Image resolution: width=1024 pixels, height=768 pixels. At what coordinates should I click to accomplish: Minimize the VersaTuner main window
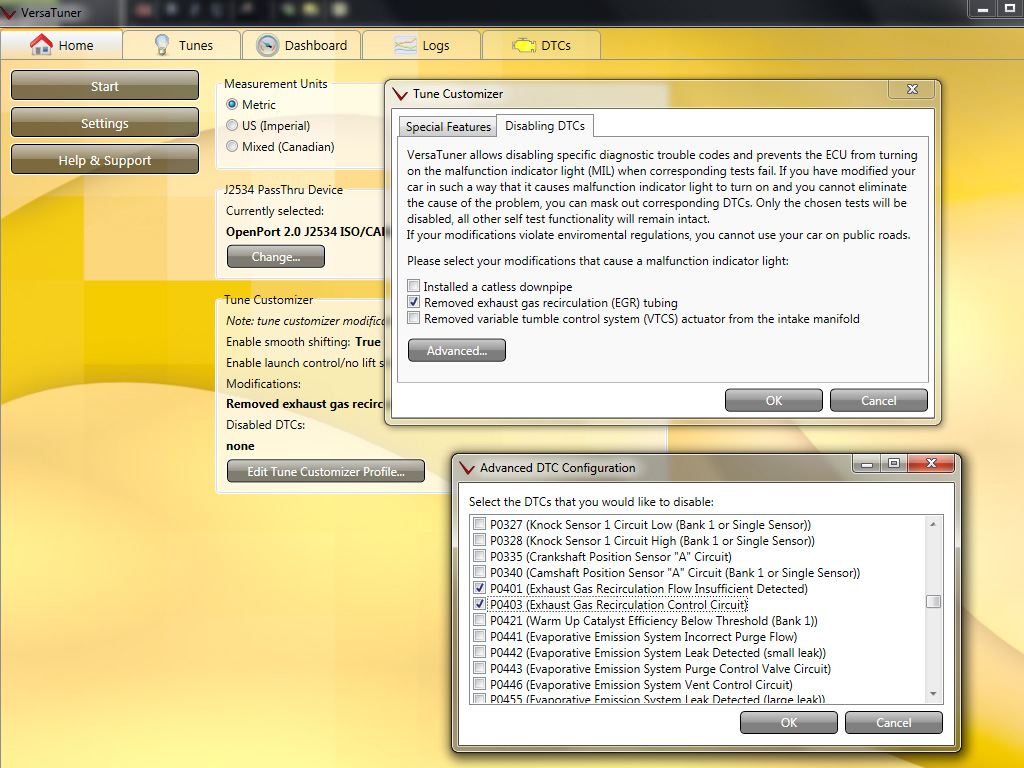(982, 8)
